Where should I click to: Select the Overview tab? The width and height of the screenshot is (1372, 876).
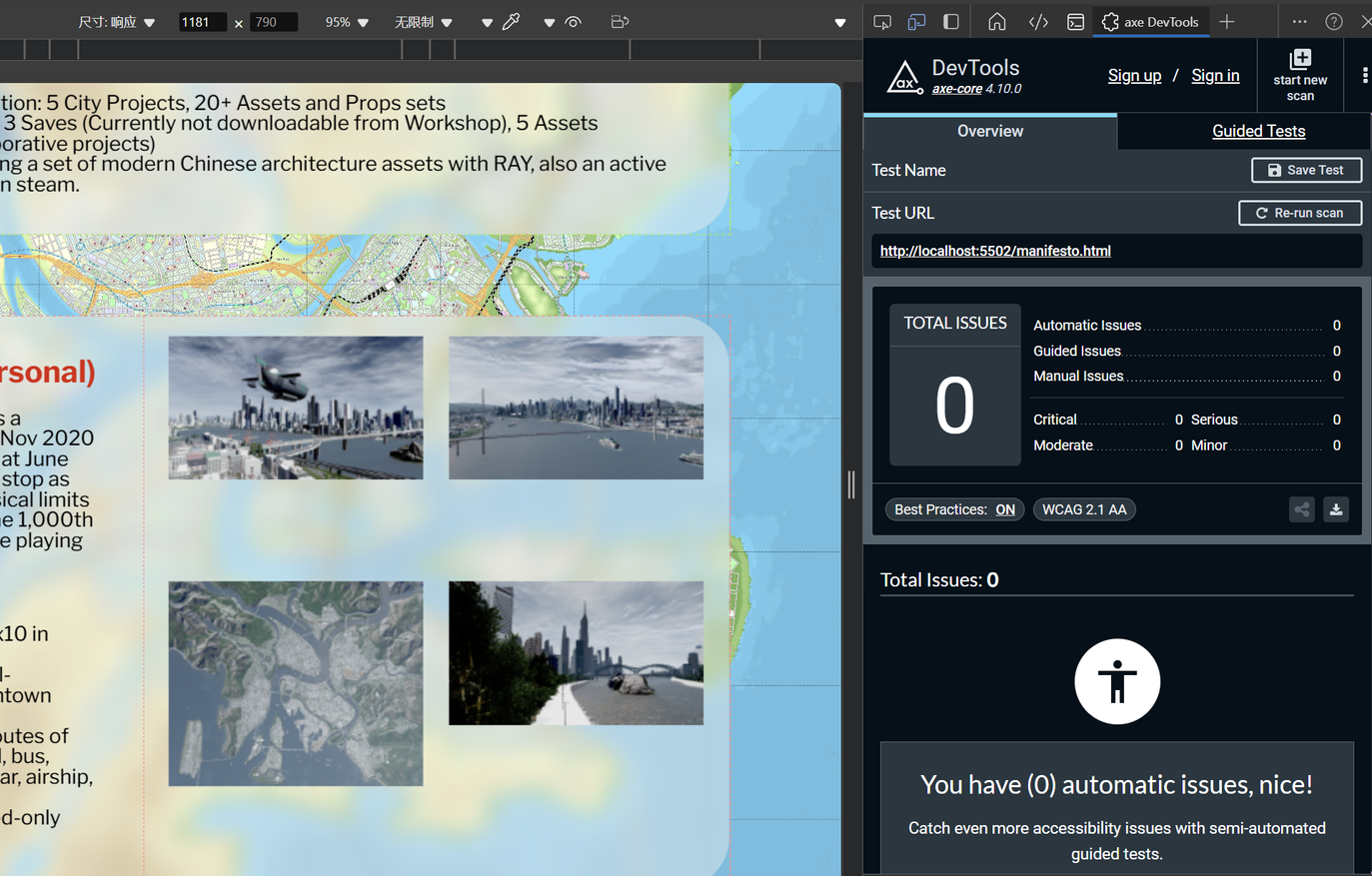(989, 131)
